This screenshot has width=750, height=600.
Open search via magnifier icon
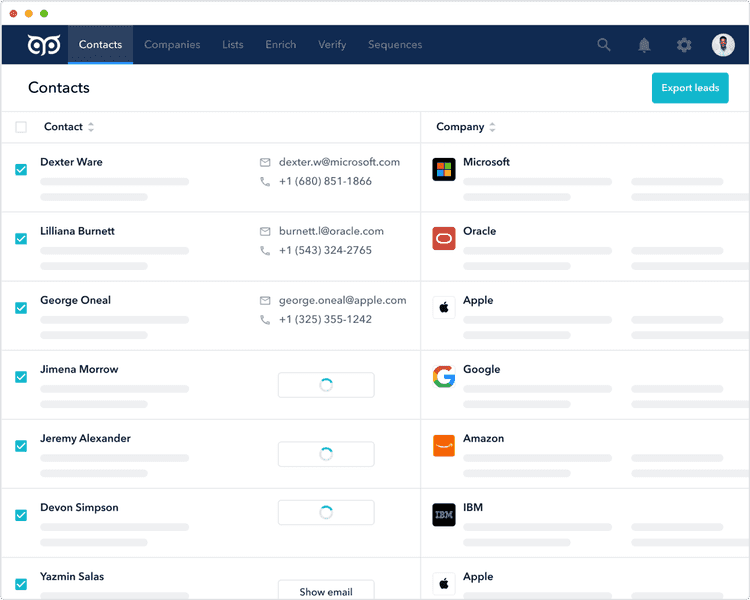click(604, 44)
